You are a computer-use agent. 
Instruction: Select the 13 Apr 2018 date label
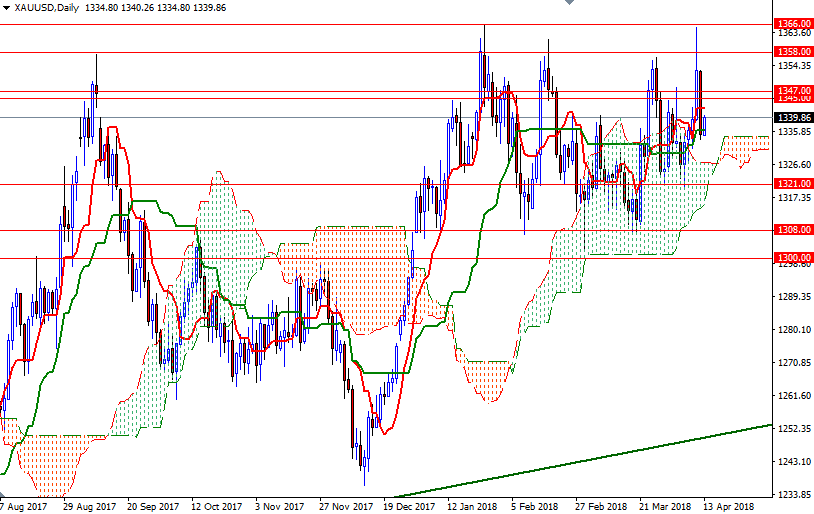click(x=730, y=506)
